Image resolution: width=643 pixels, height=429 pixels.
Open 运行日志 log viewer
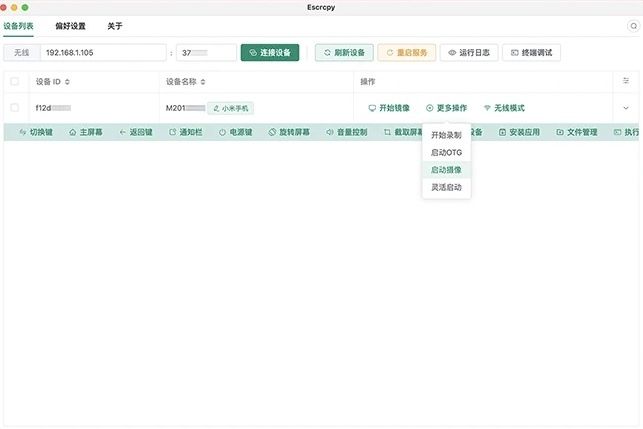tap(469, 52)
